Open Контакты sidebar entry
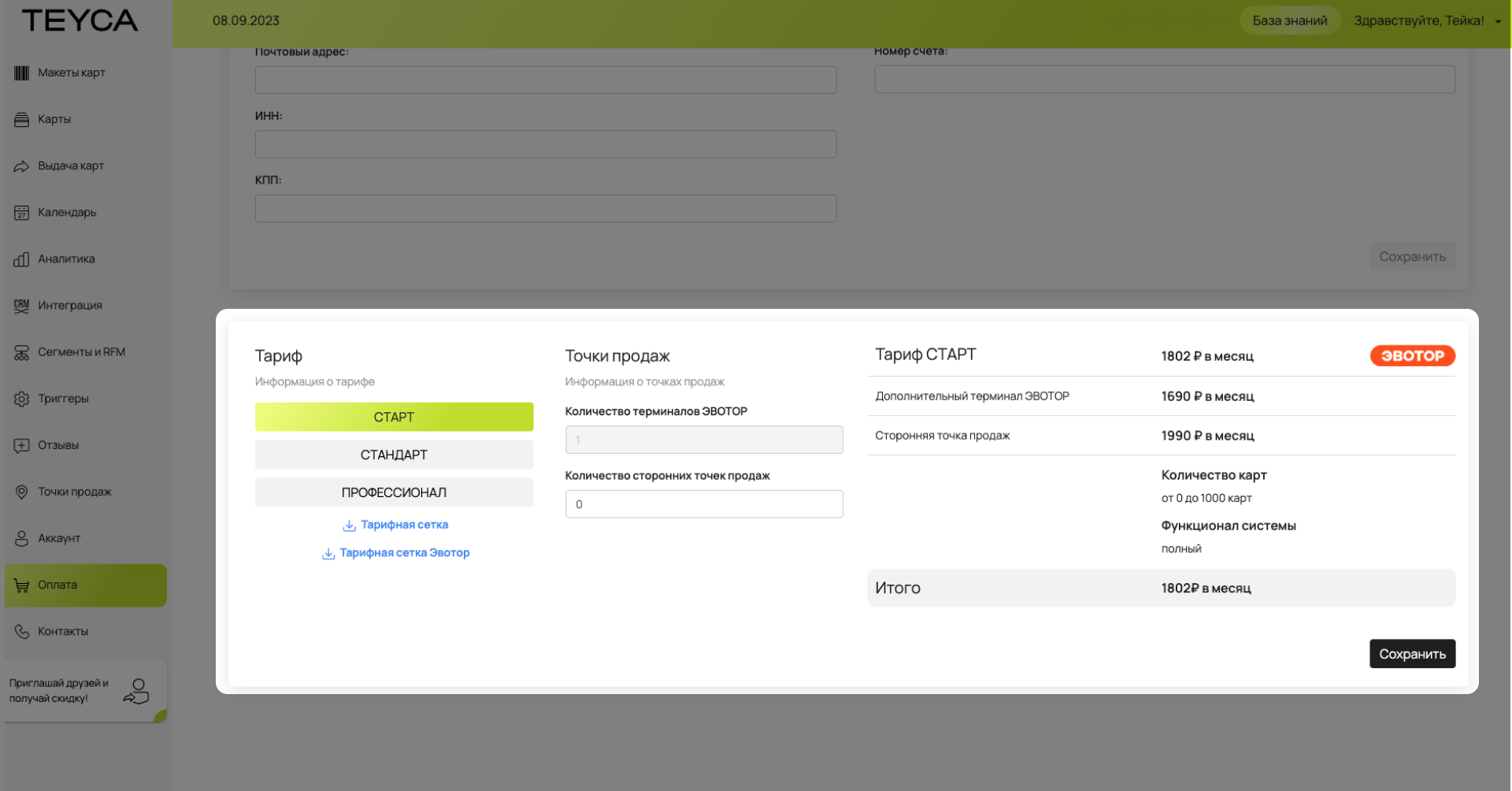 (86, 631)
